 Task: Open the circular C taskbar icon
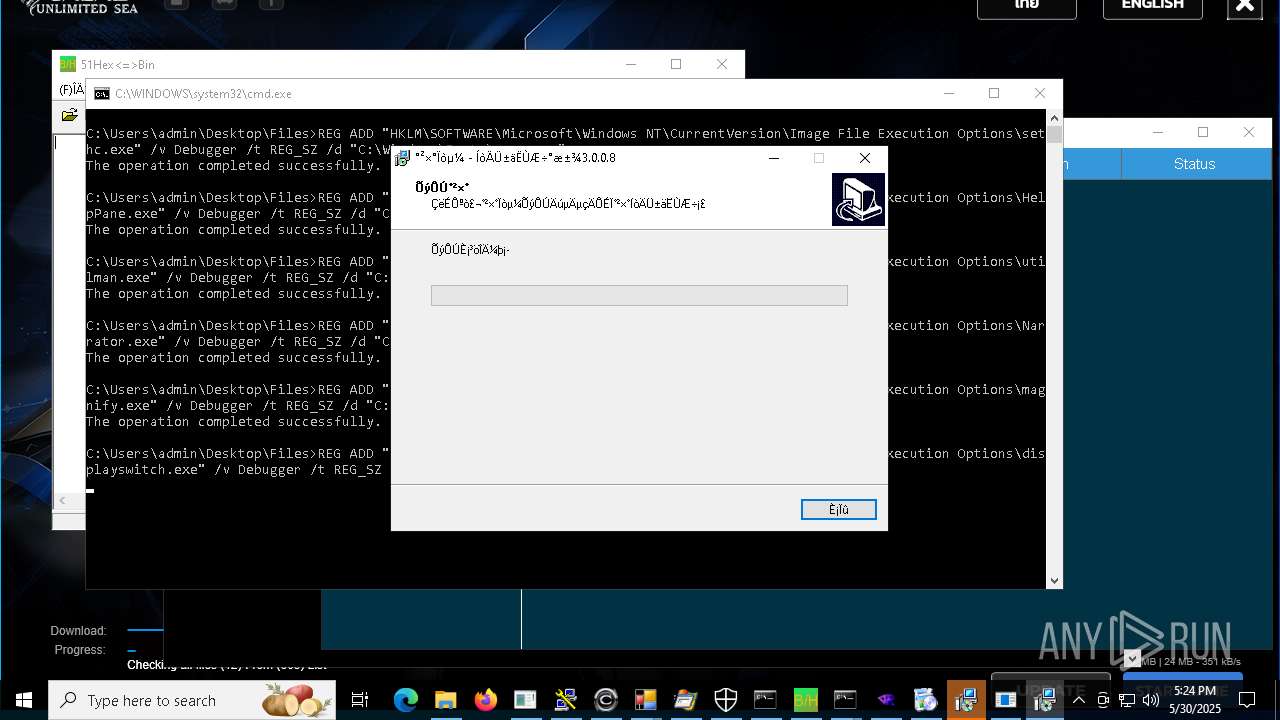(x=605, y=700)
